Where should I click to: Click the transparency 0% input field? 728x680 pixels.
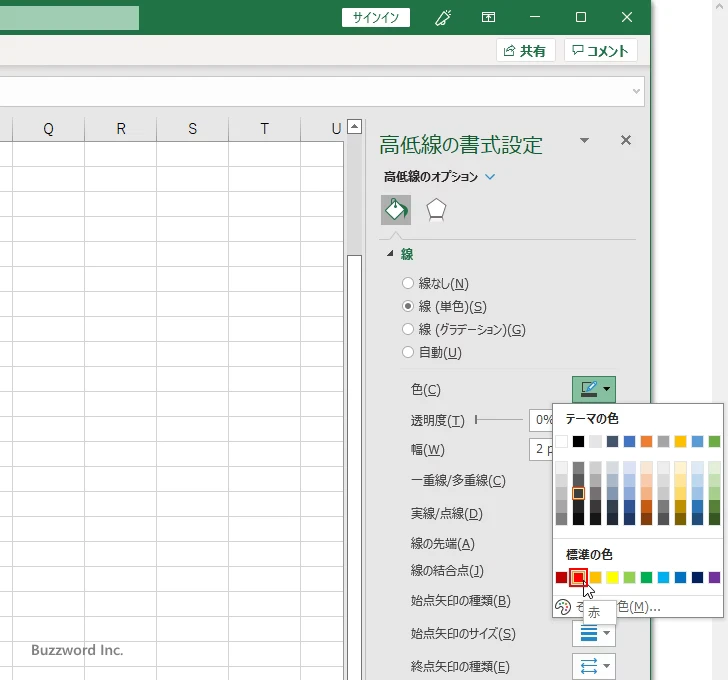(541, 420)
